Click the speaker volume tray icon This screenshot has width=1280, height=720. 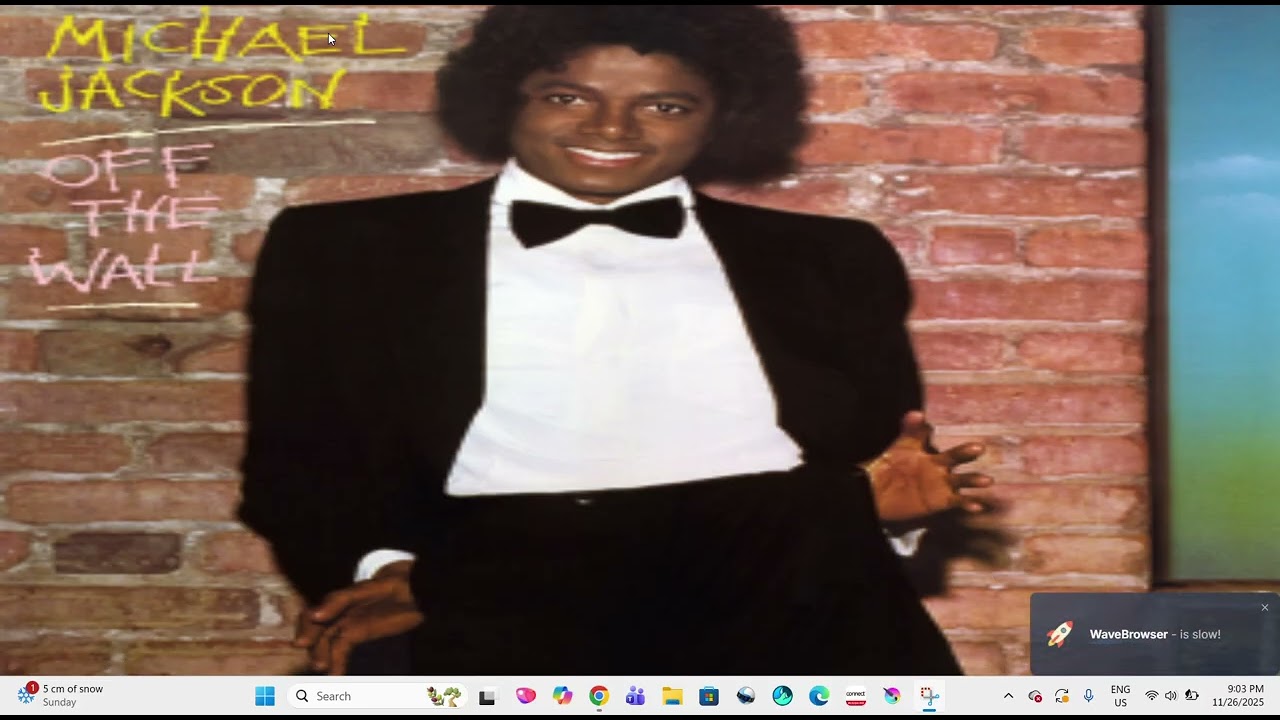pos(1171,696)
